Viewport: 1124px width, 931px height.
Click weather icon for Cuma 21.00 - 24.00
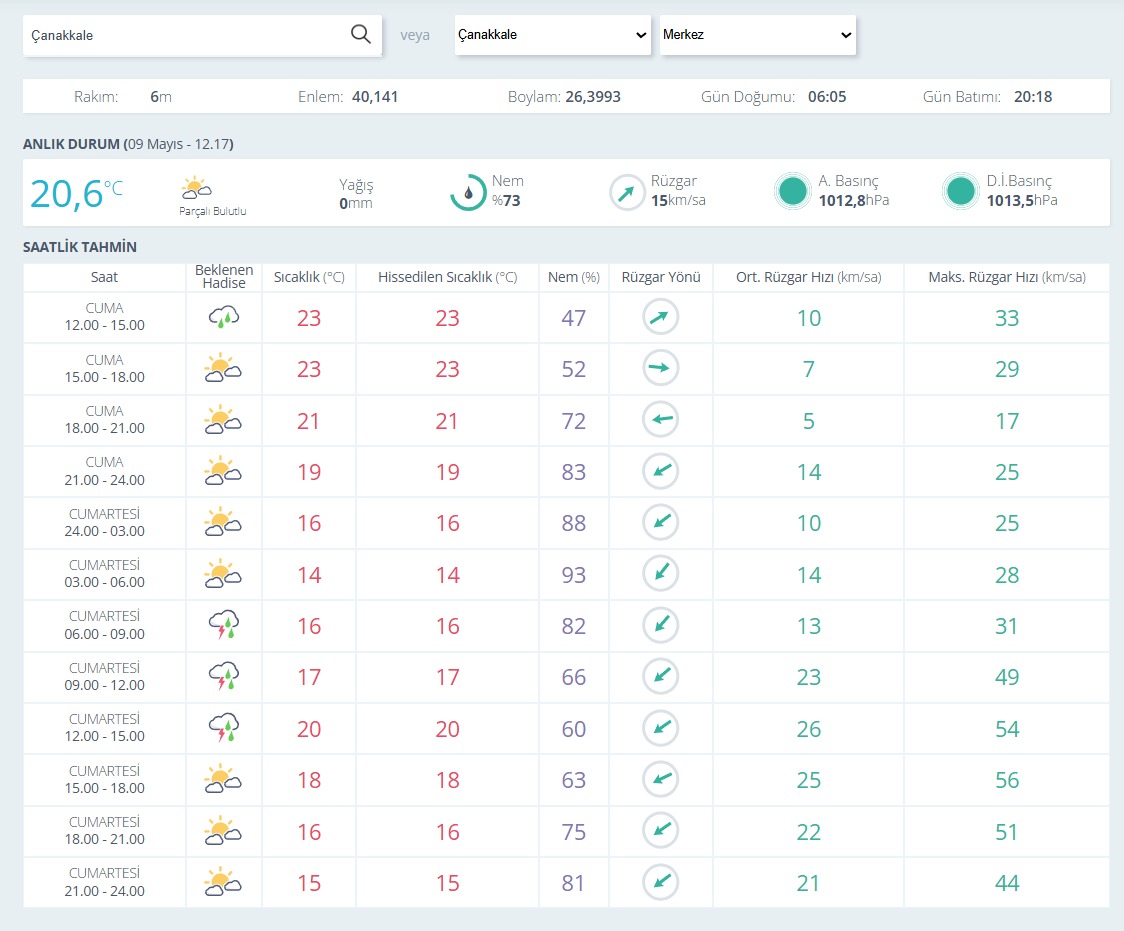223,471
